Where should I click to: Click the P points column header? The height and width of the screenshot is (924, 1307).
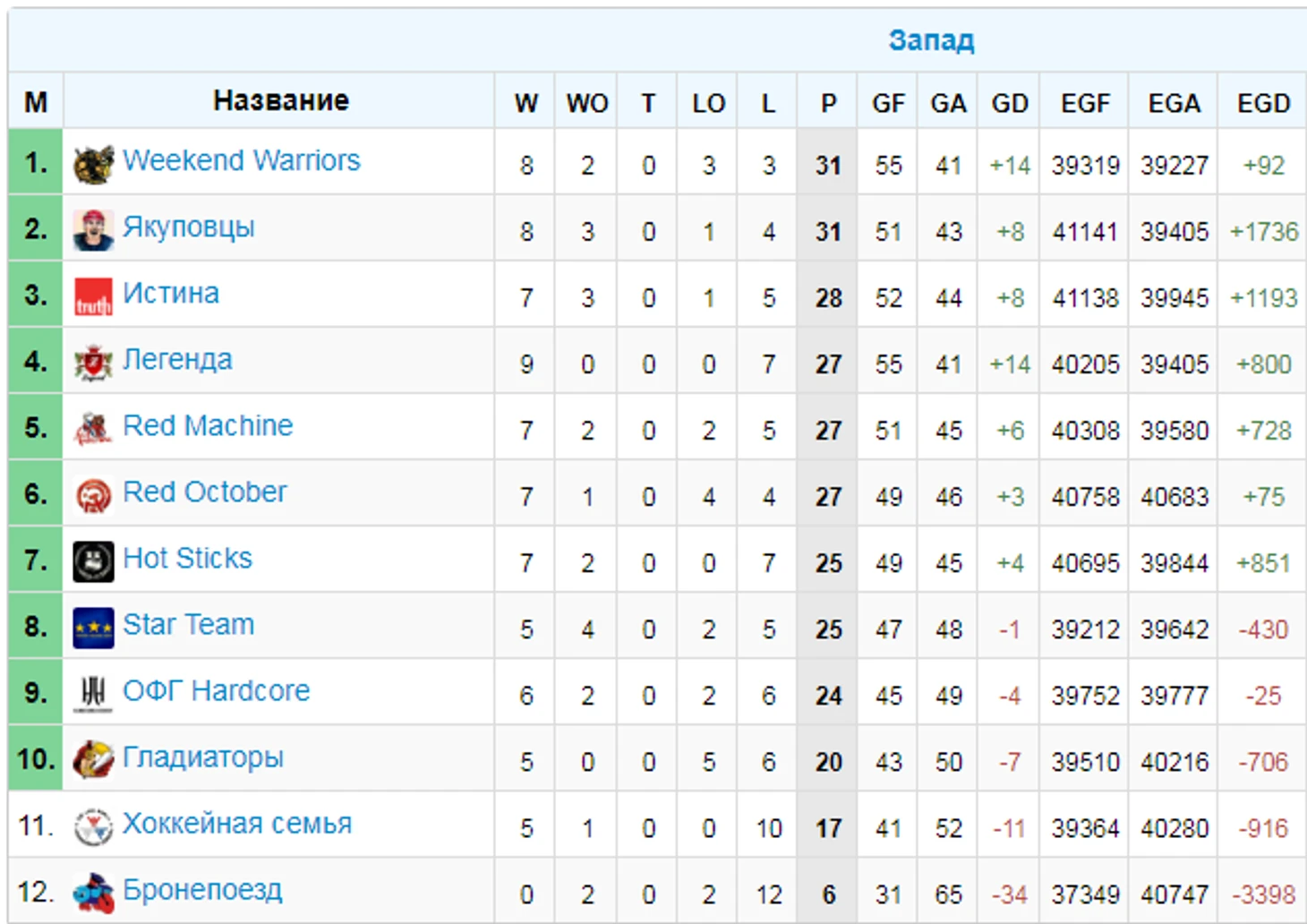828,103
